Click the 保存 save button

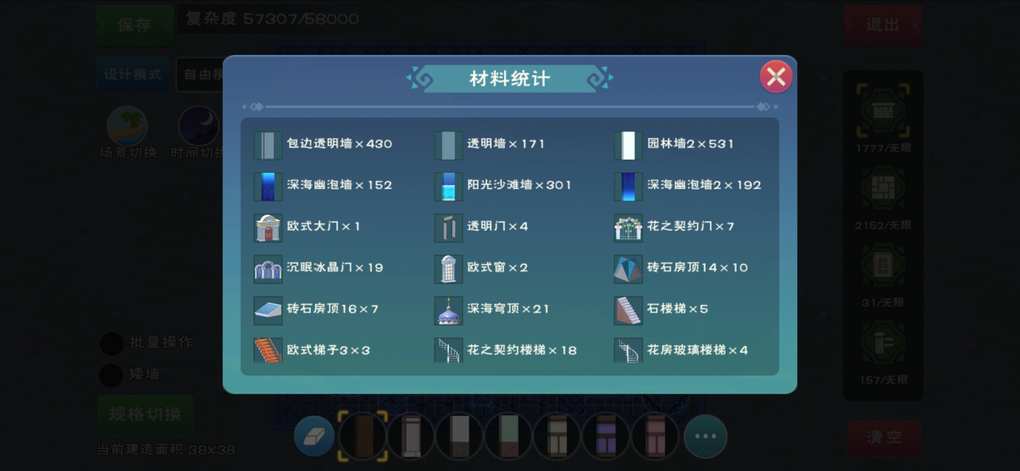[x=135, y=25]
